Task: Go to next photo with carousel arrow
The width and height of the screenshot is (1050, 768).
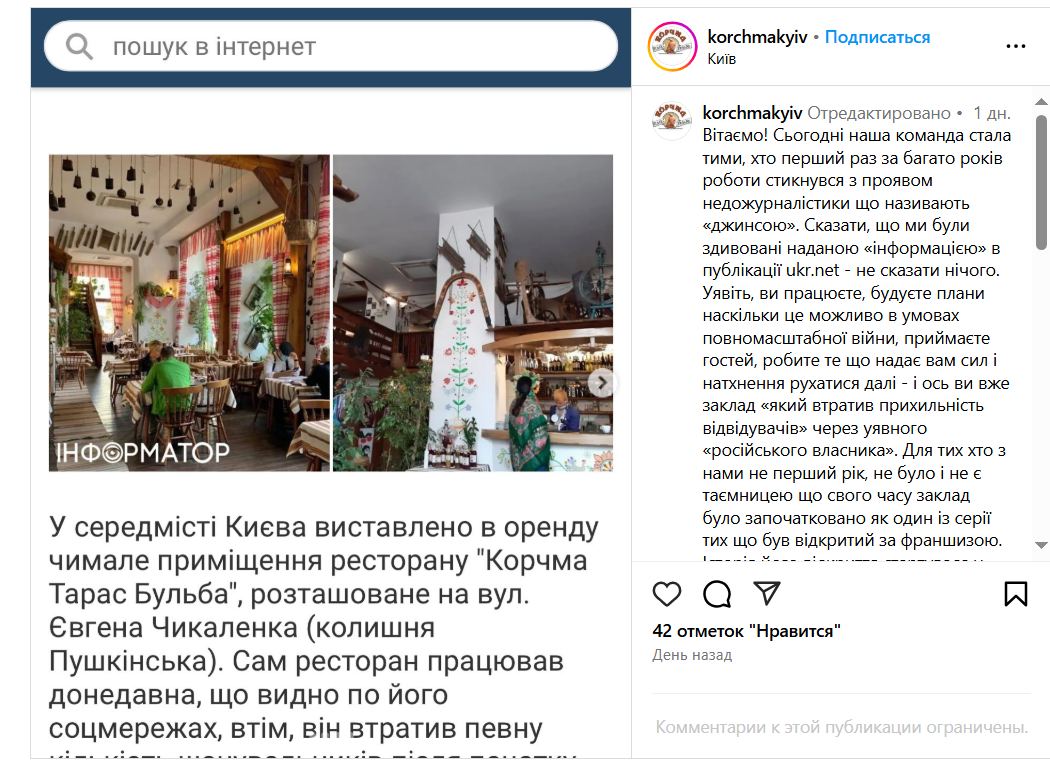Action: [x=601, y=383]
